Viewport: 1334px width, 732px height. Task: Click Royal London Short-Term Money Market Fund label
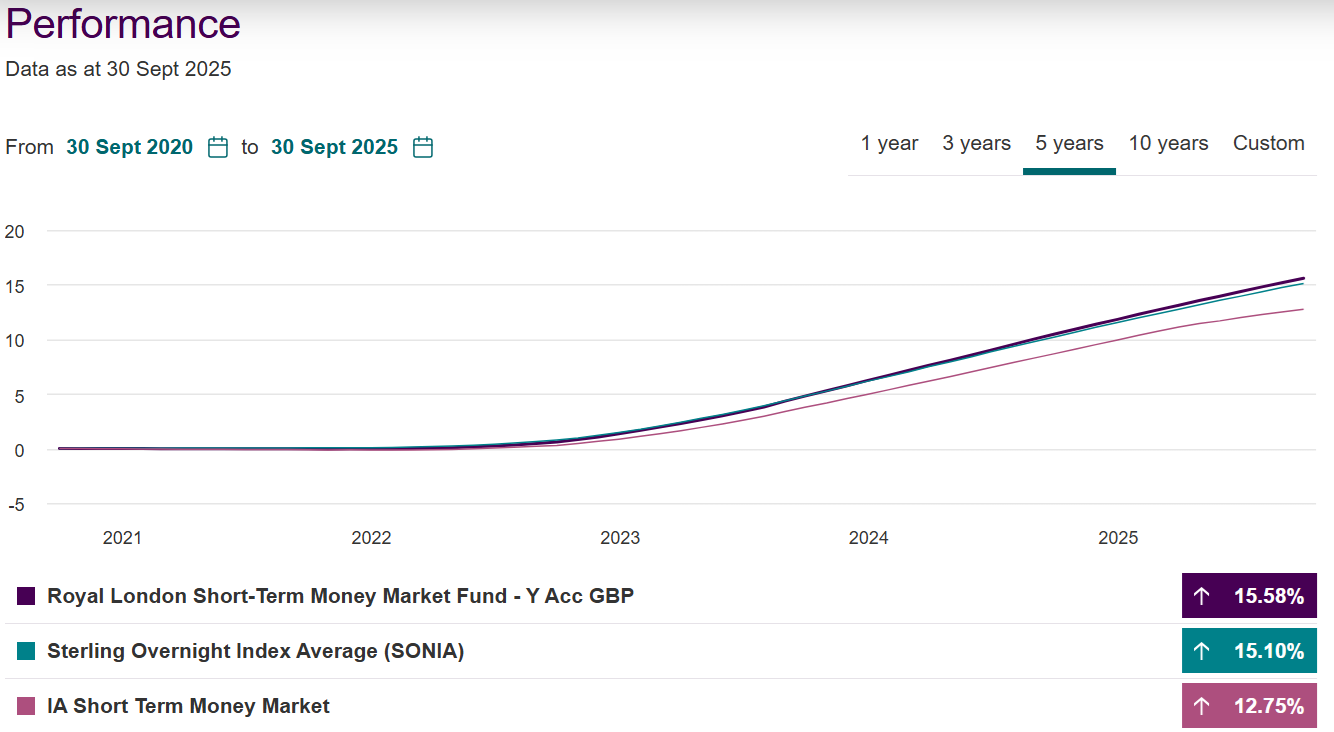point(340,597)
